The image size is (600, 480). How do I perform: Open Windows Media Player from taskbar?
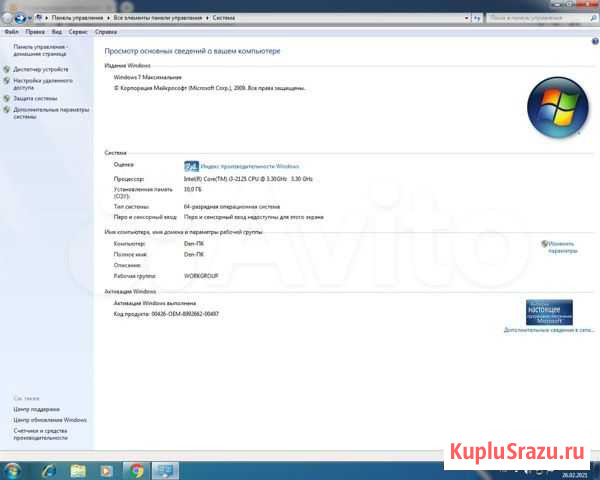[107, 469]
